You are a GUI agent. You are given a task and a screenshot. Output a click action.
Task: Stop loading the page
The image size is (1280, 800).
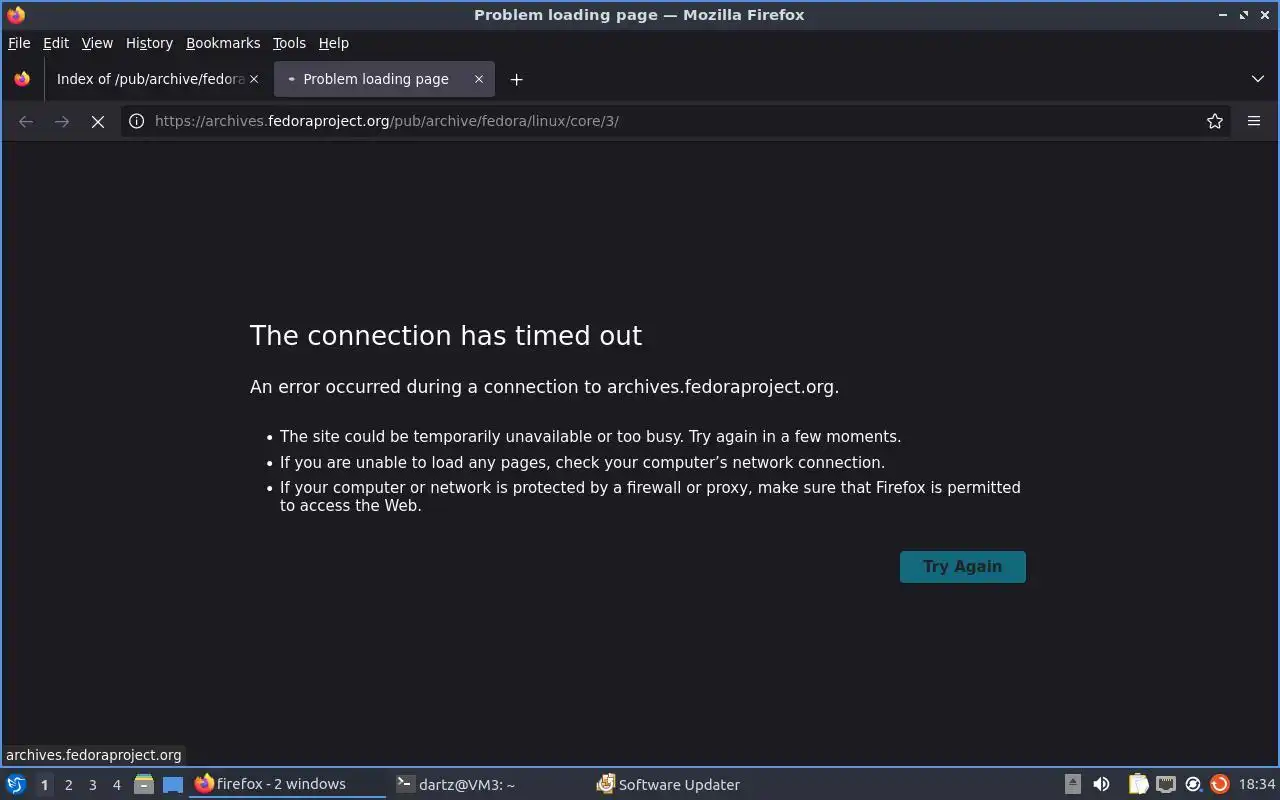coord(97,121)
